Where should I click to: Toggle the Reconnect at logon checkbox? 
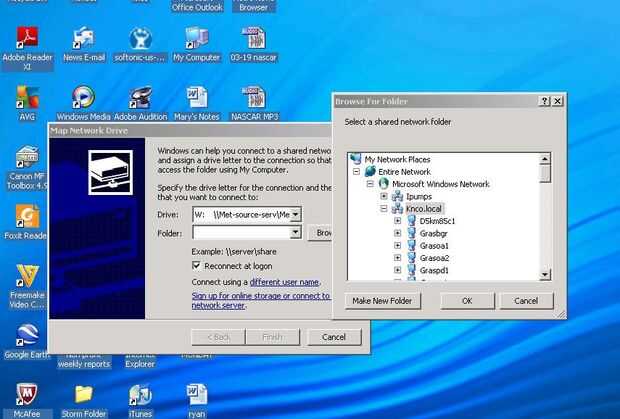[196, 265]
